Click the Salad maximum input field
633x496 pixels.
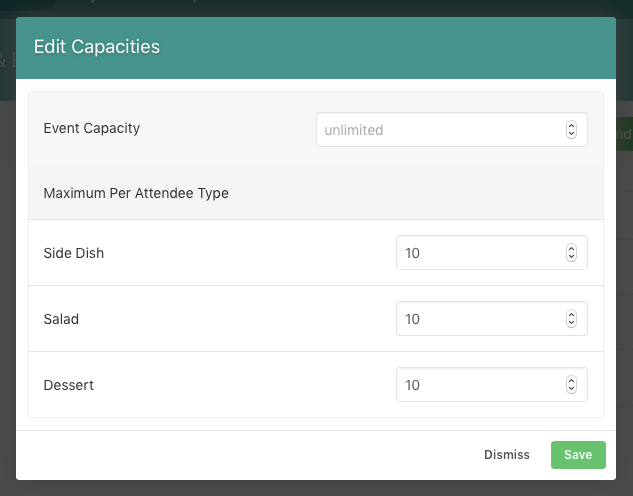(x=491, y=318)
